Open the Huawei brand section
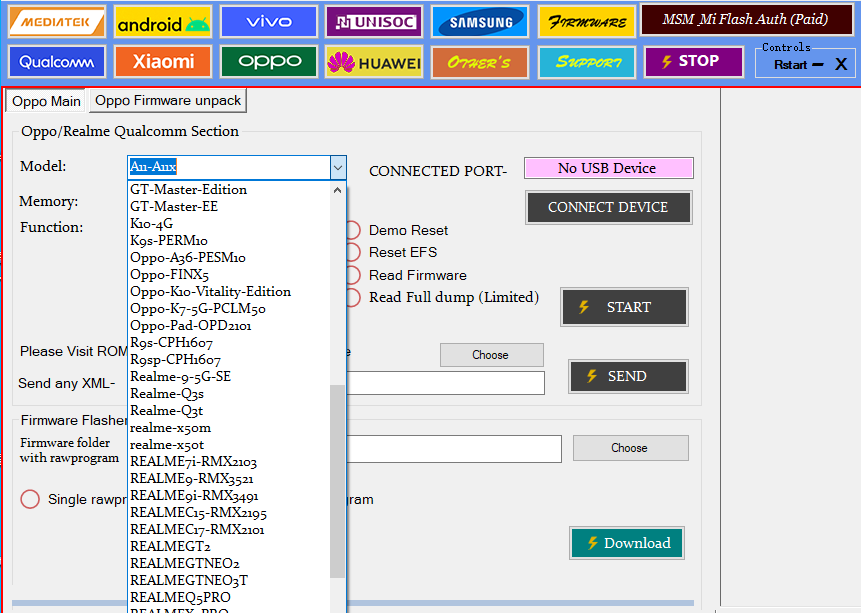 [374, 63]
